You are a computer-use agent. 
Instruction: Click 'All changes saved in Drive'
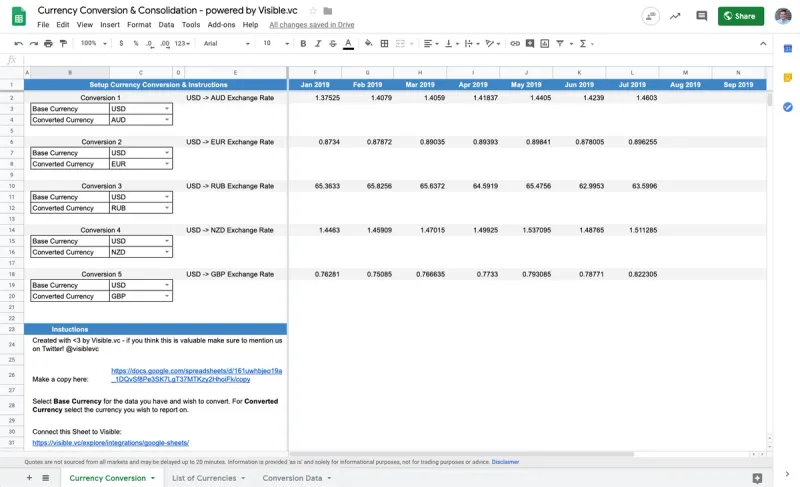pyautogui.click(x=312, y=25)
